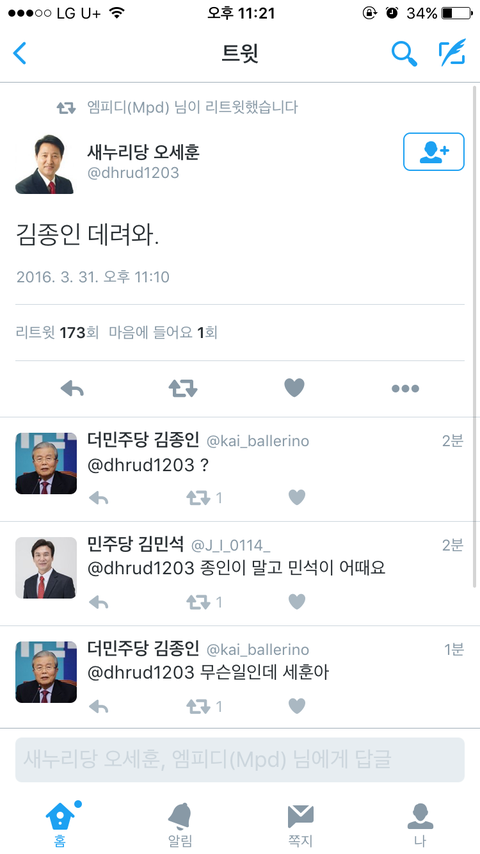Image resolution: width=480 pixels, height=854 pixels.
Task: Reply to the 무슨일인데 세훈아 tweet
Action: point(99,706)
